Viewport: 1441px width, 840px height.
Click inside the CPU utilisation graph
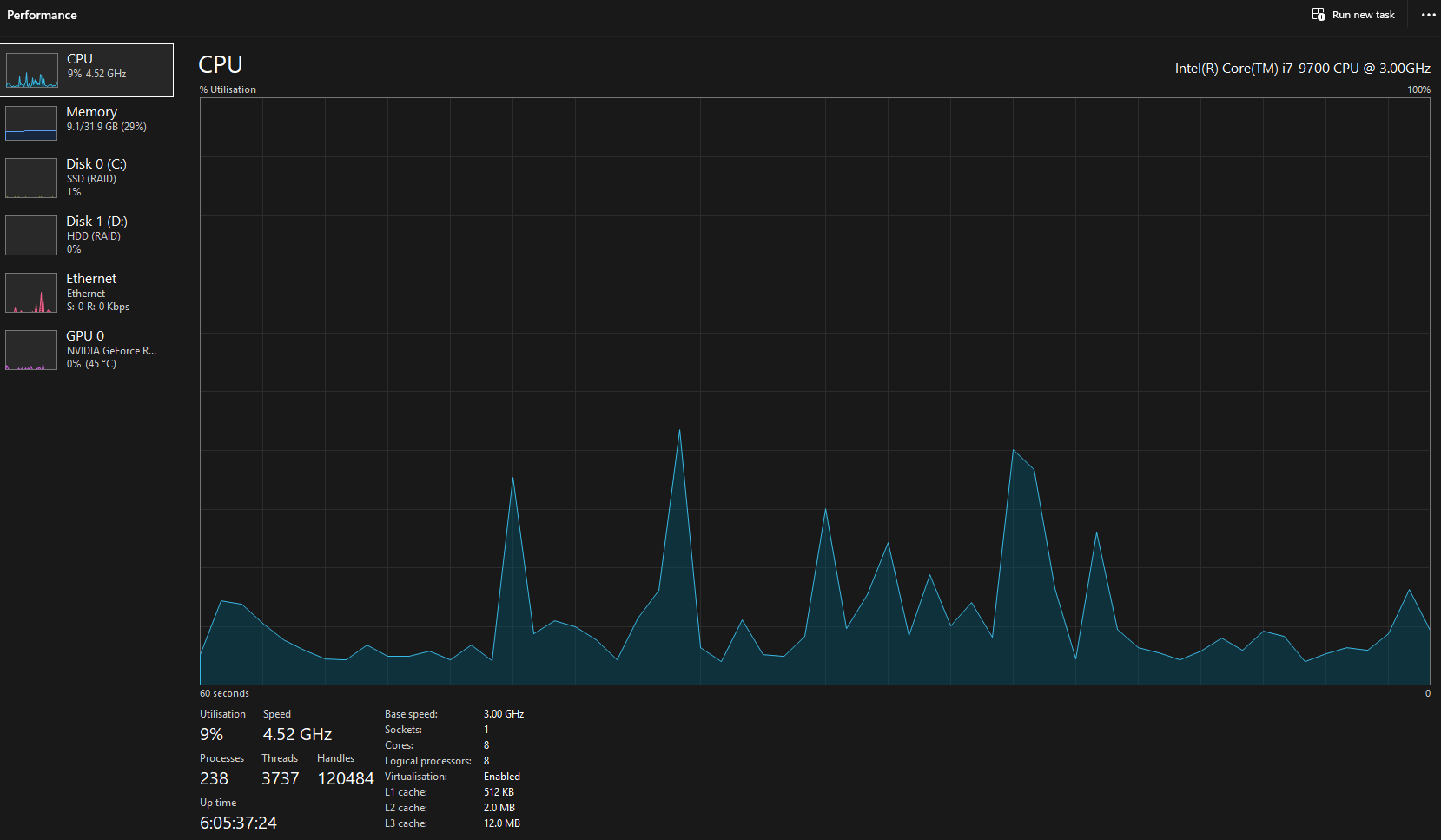click(x=815, y=391)
